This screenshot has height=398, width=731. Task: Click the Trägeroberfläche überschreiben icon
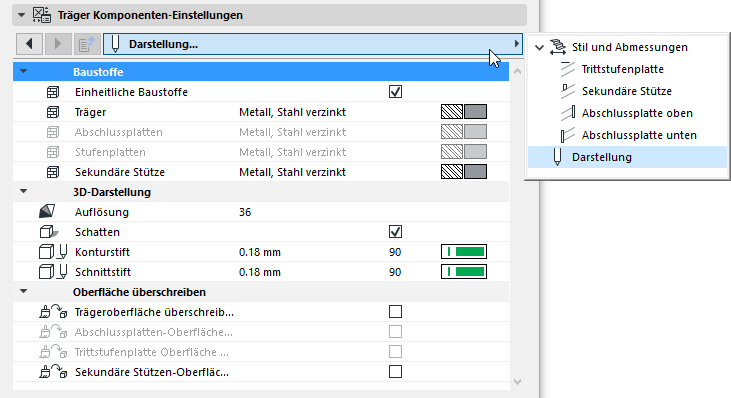tap(53, 311)
